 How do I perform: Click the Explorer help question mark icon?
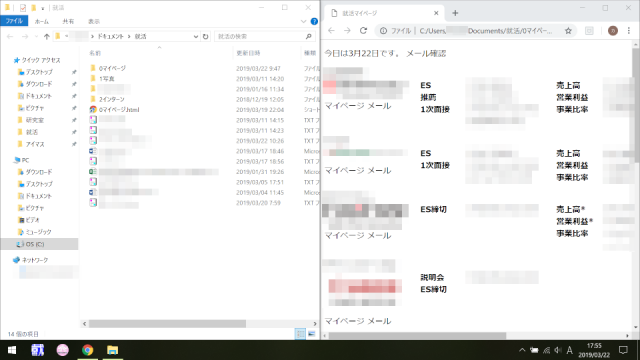[x=314, y=21]
